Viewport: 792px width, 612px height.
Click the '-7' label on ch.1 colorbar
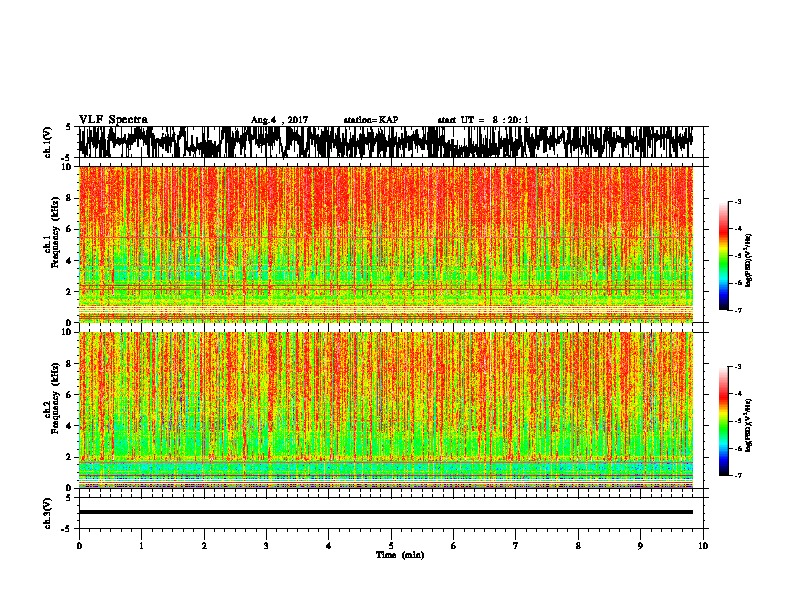[738, 310]
